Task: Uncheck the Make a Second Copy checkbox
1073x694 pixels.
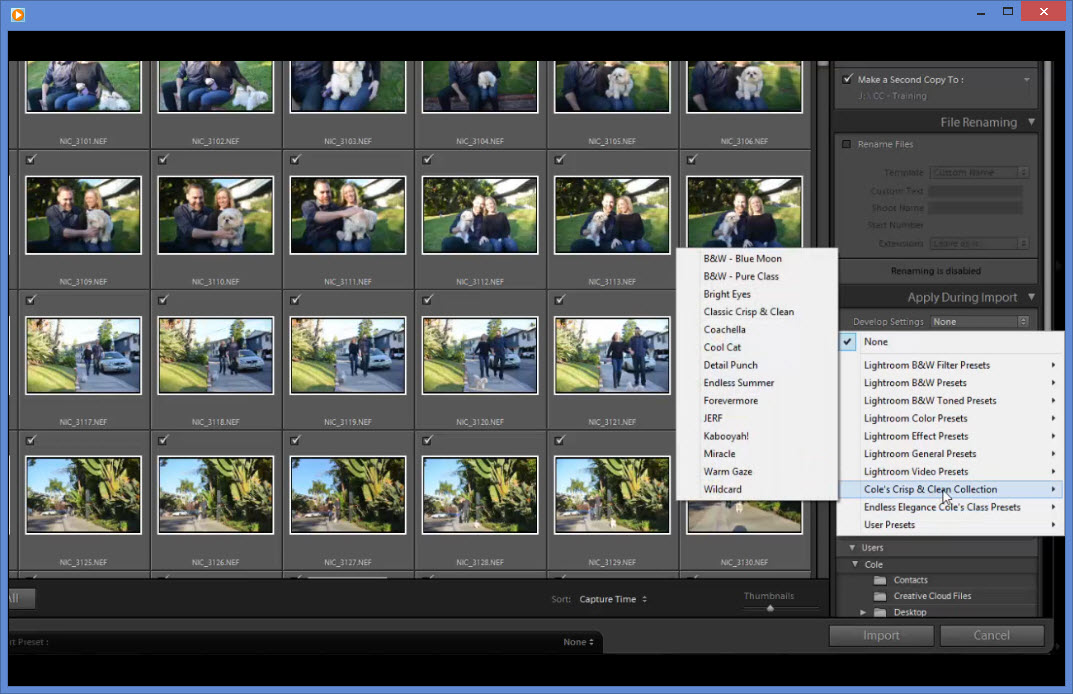Action: click(848, 79)
